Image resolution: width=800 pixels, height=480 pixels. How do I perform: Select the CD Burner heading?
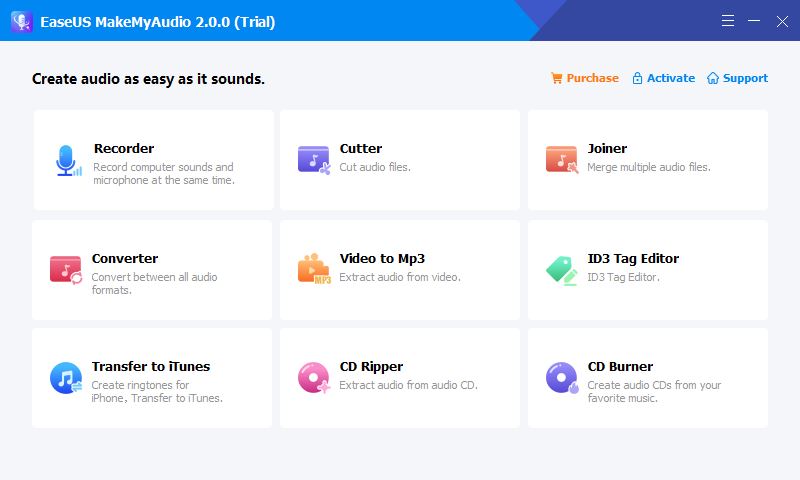[620, 366]
